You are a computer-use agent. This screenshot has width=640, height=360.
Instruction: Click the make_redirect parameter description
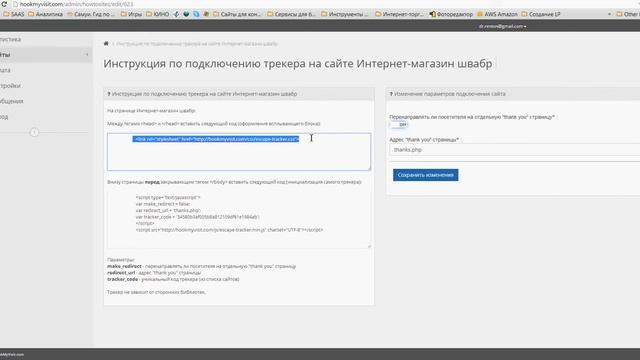[x=202, y=266]
